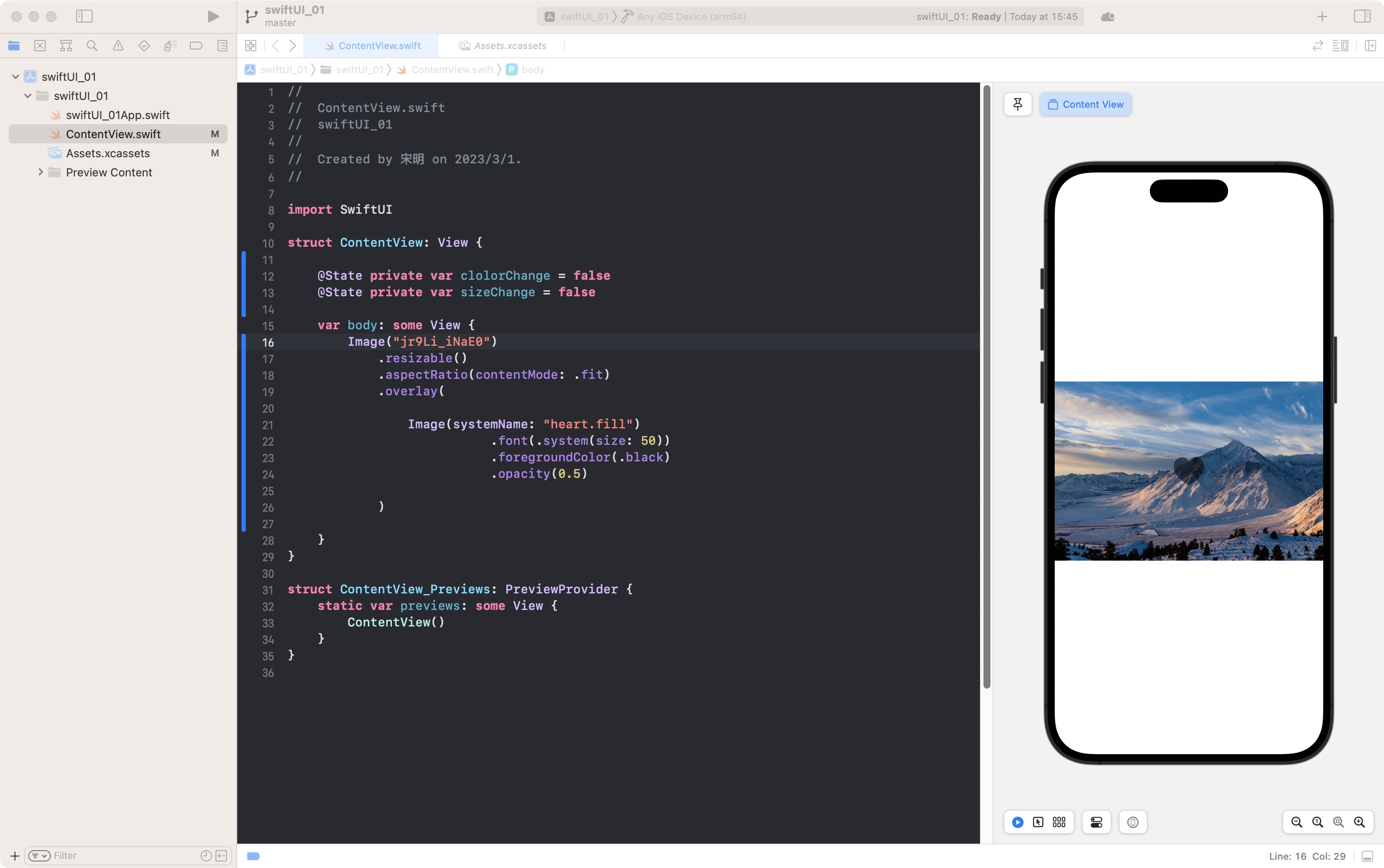Add a new file with plus
Screen dimensions: 1384x868
15,855
